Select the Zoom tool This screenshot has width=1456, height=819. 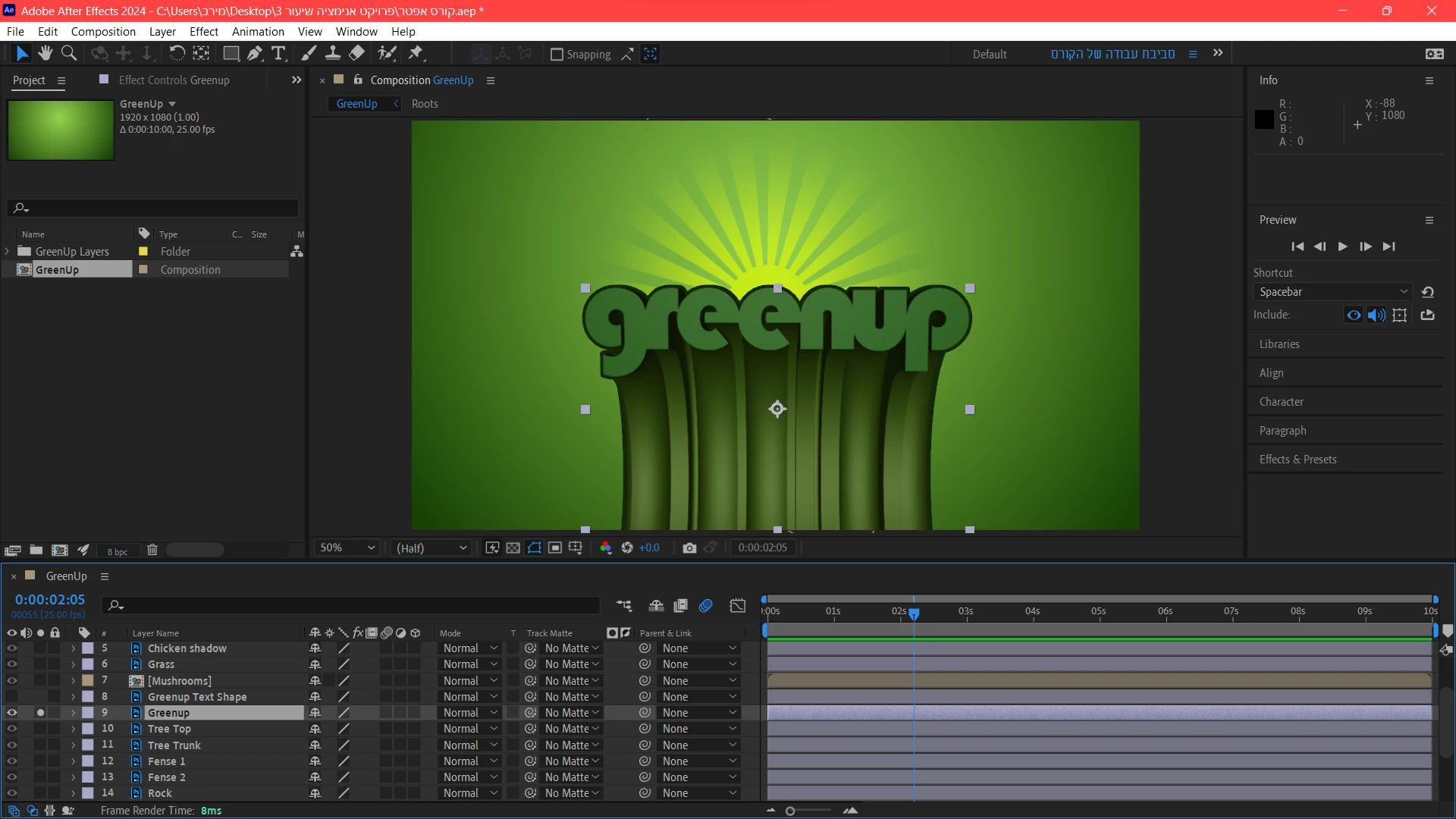69,54
